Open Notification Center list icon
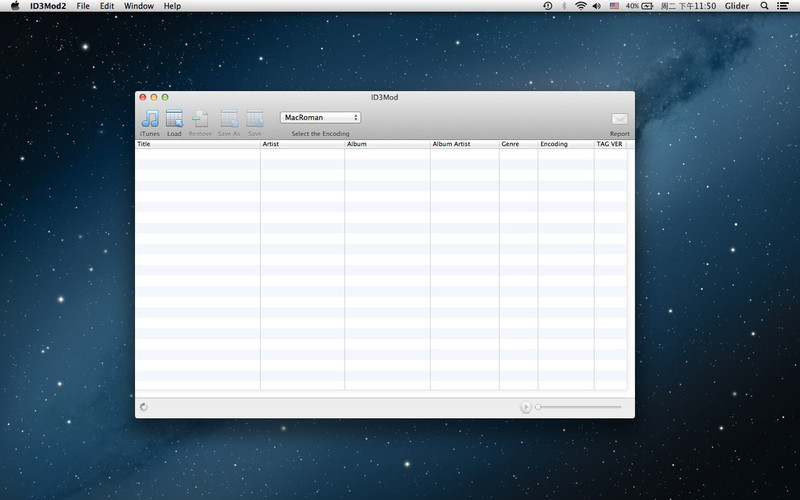 click(782, 6)
